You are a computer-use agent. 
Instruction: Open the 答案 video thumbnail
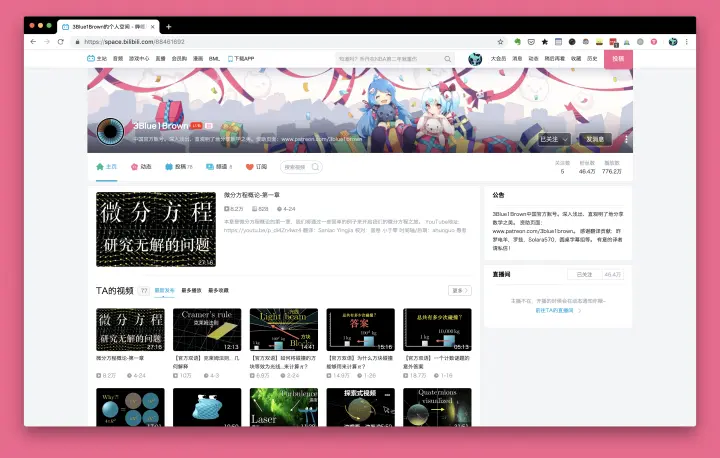coord(360,330)
